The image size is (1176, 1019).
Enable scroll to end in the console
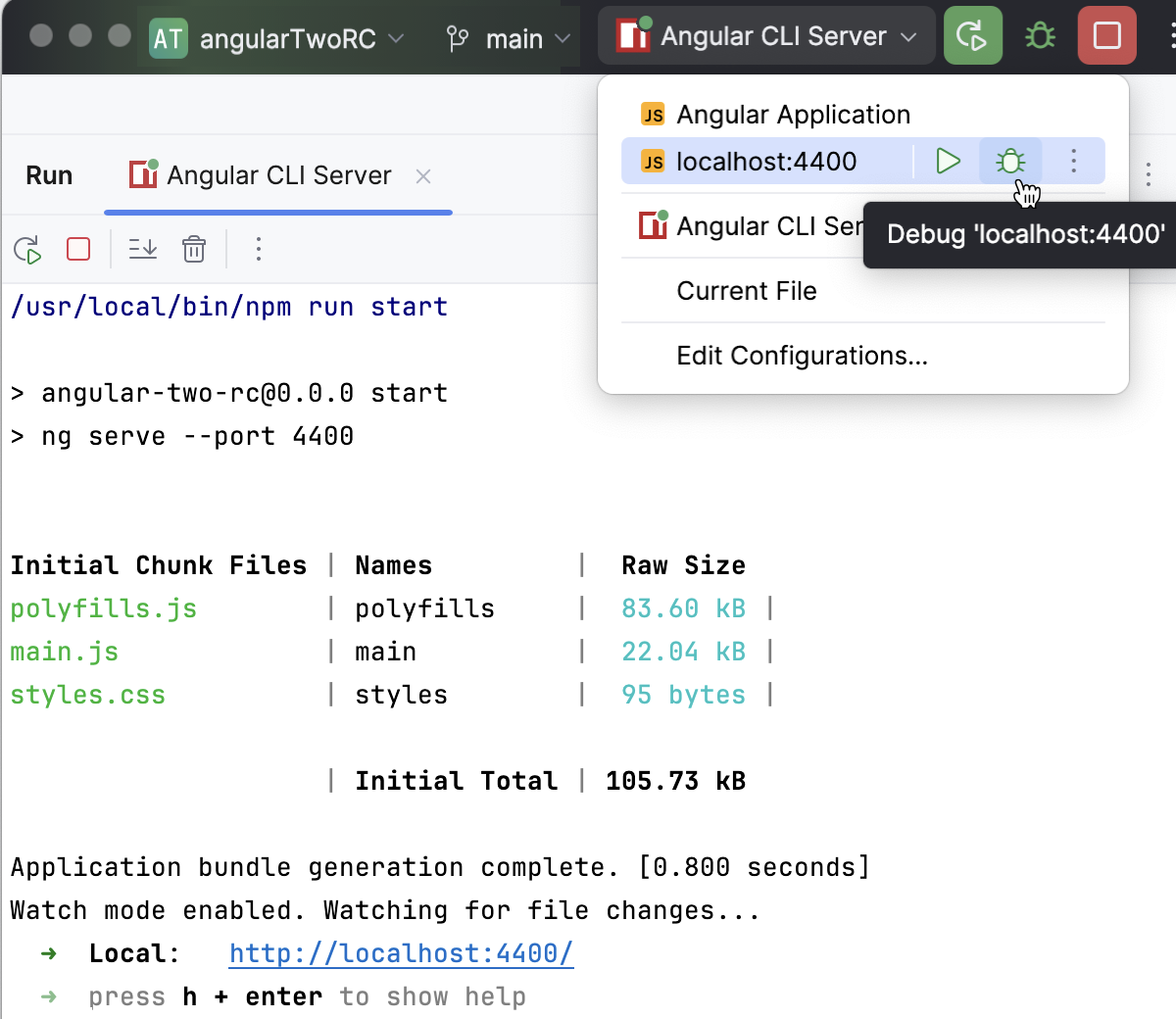pos(143,249)
